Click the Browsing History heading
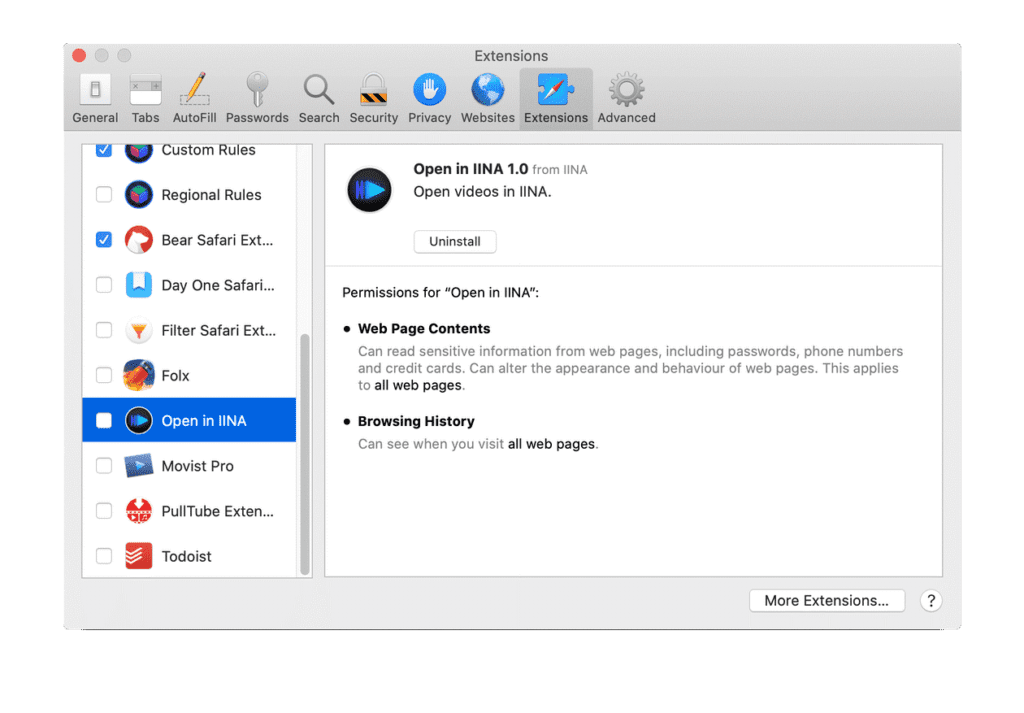 pyautogui.click(x=416, y=421)
